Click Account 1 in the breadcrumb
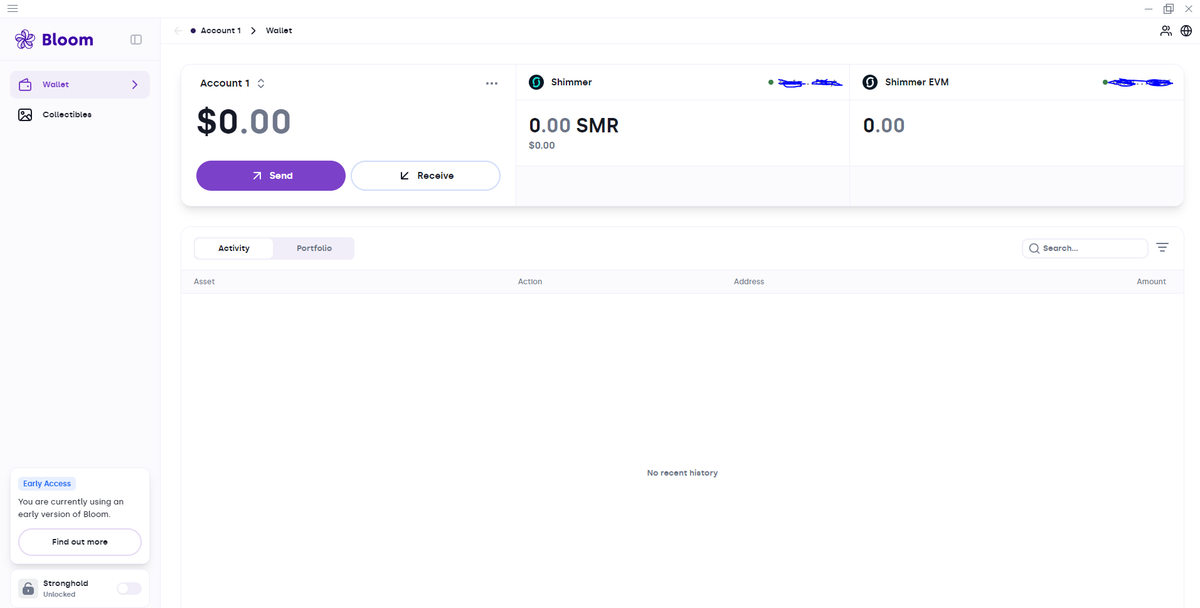This screenshot has height=608, width=1200. pos(220,31)
